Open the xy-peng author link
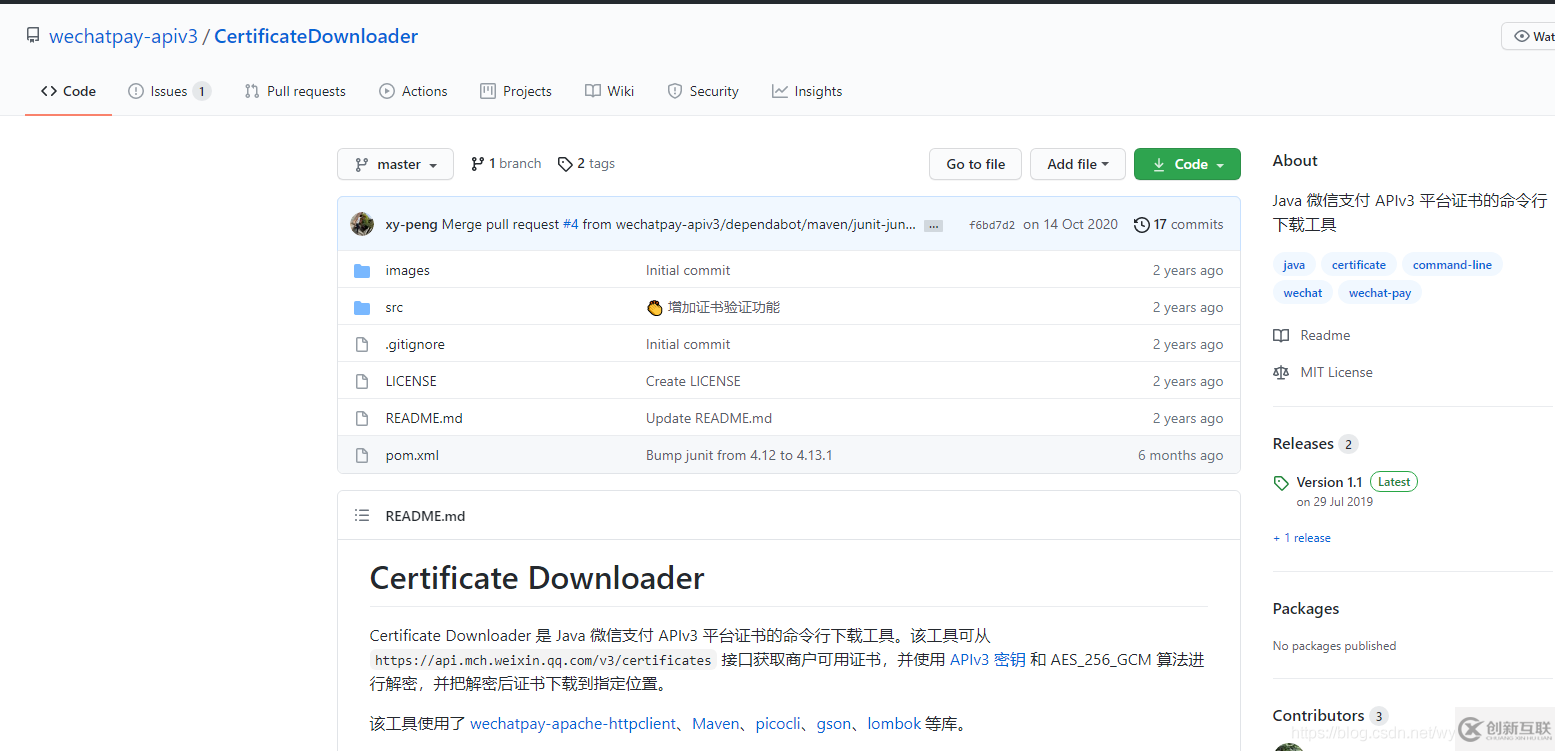 [x=411, y=224]
